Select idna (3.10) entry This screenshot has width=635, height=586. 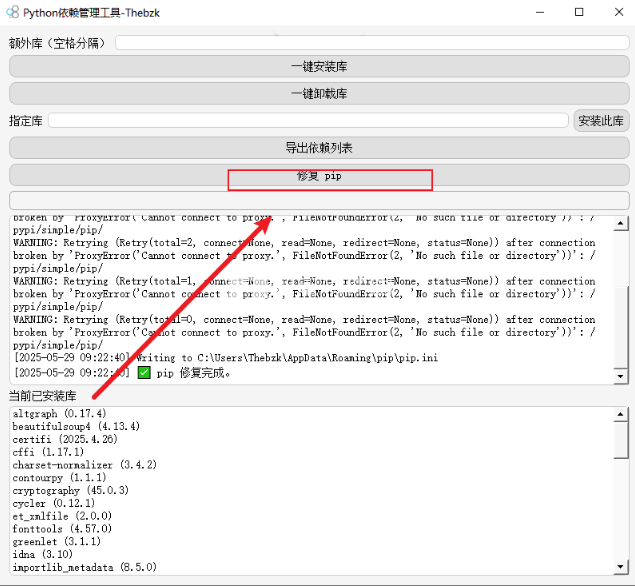(x=43, y=554)
